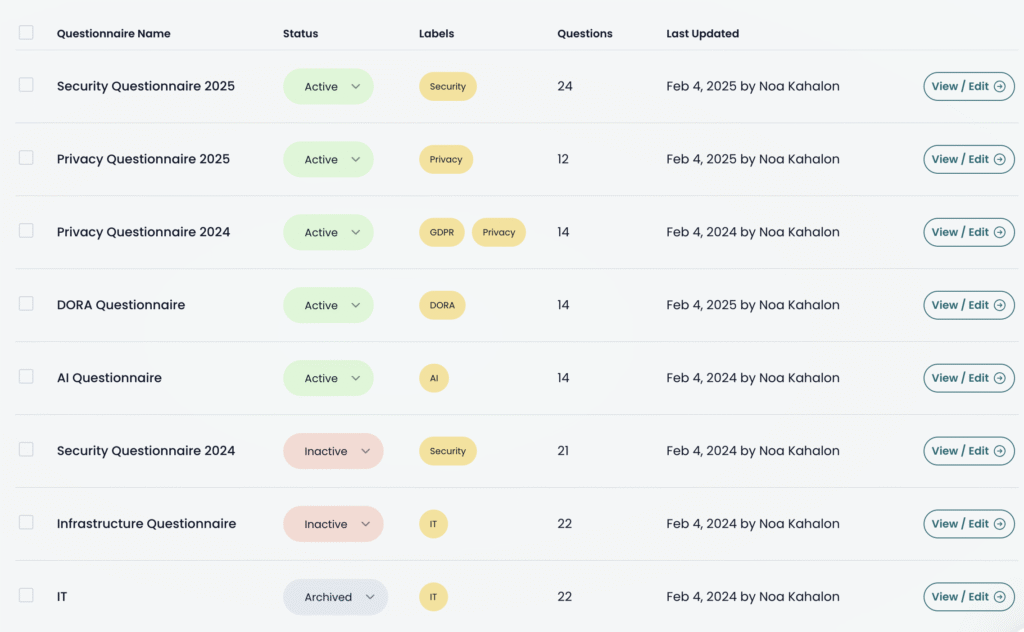Toggle the select-all checkbox in the header
Viewport: 1024px width, 632px height.
pyautogui.click(x=26, y=31)
